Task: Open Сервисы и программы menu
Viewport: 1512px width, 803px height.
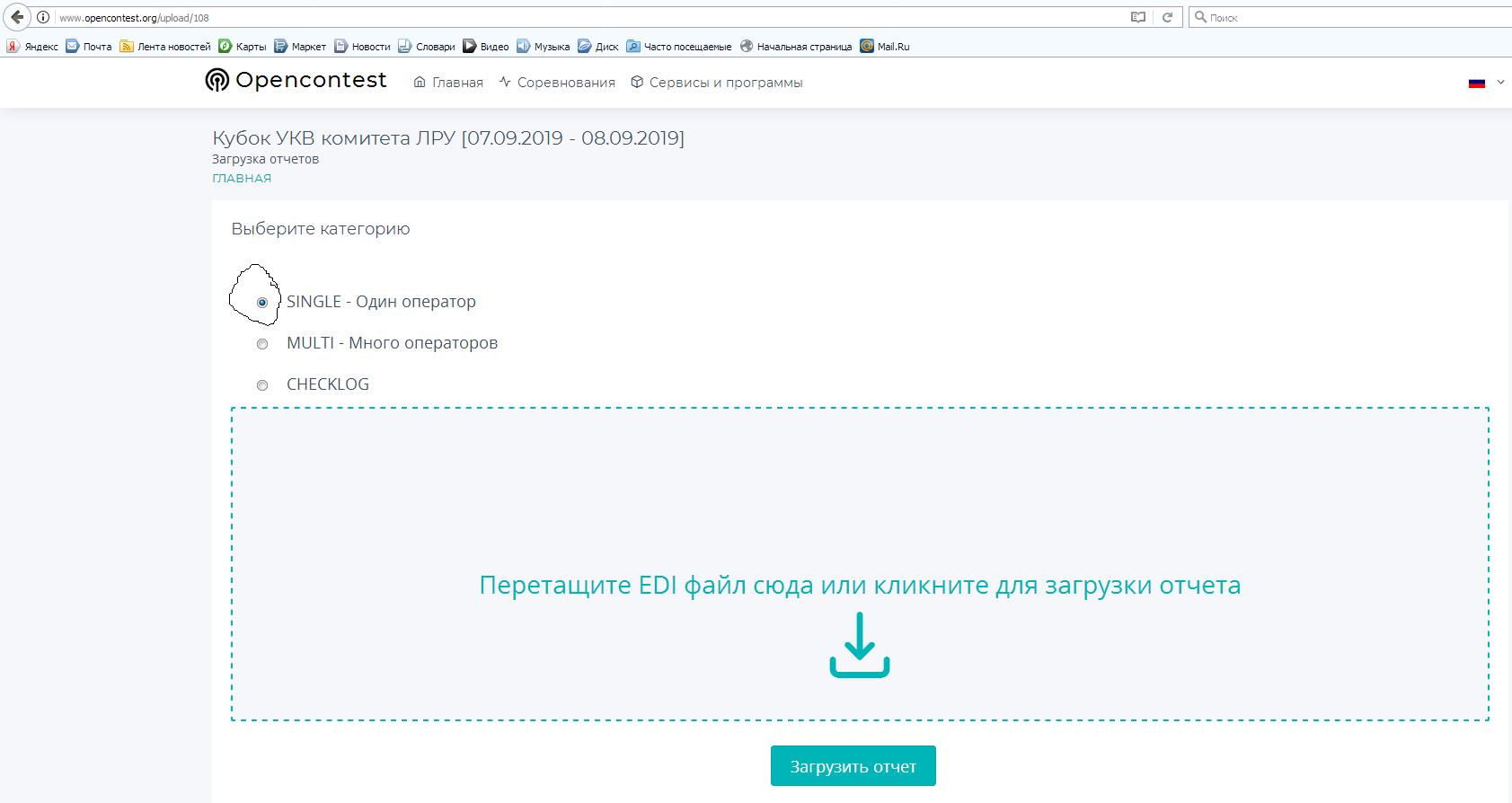Action: click(x=717, y=83)
